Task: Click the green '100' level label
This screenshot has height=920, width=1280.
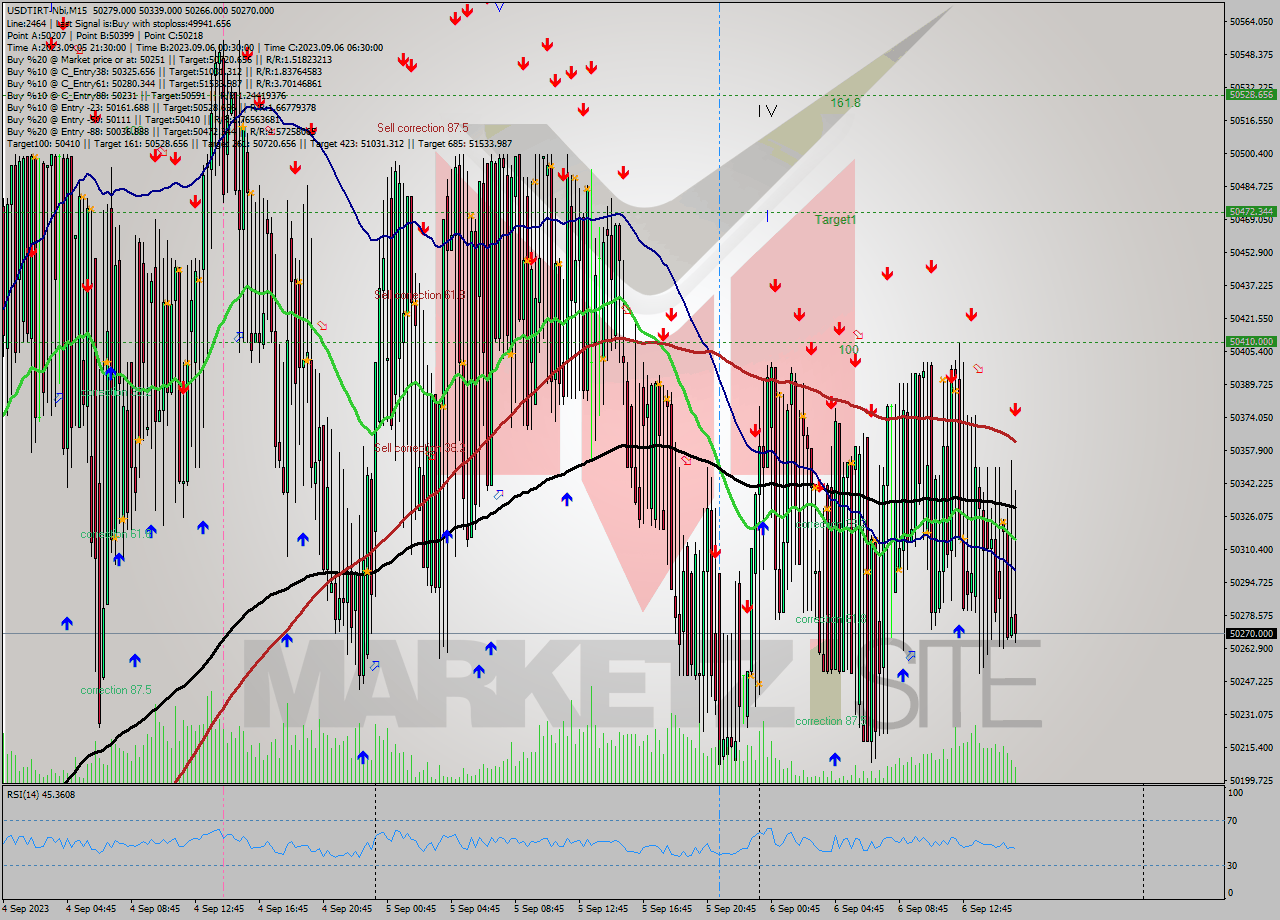Action: tap(848, 350)
